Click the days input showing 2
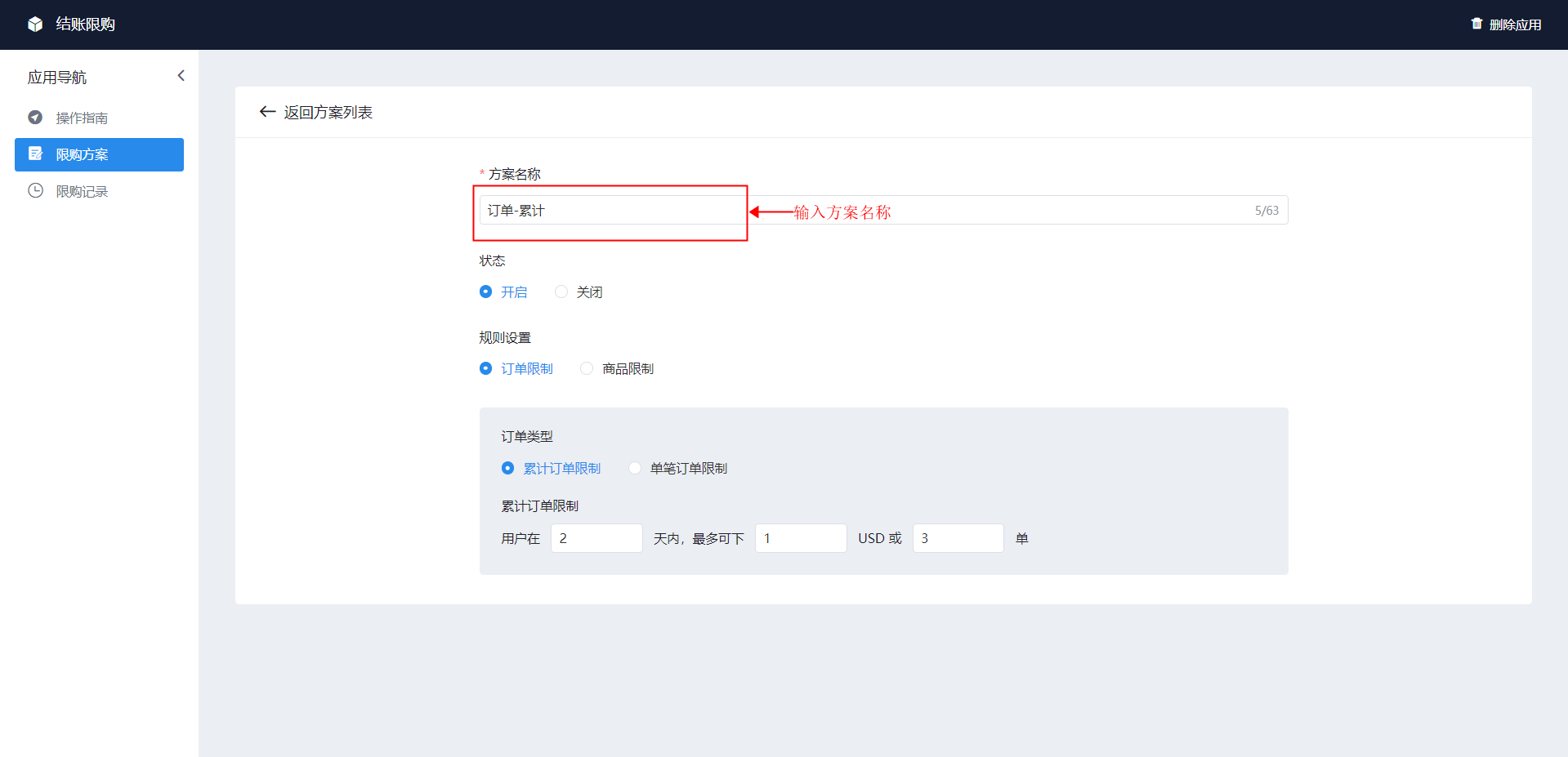1568x757 pixels. 596,538
